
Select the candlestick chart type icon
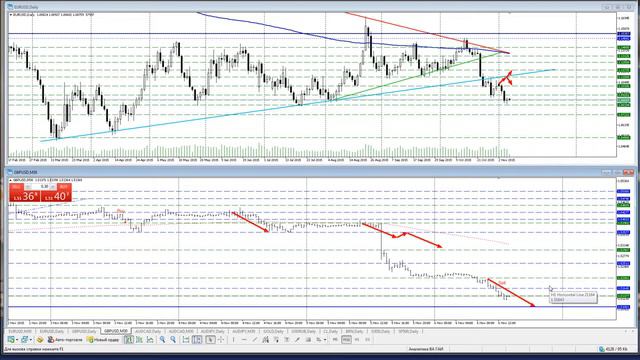tap(139, 340)
